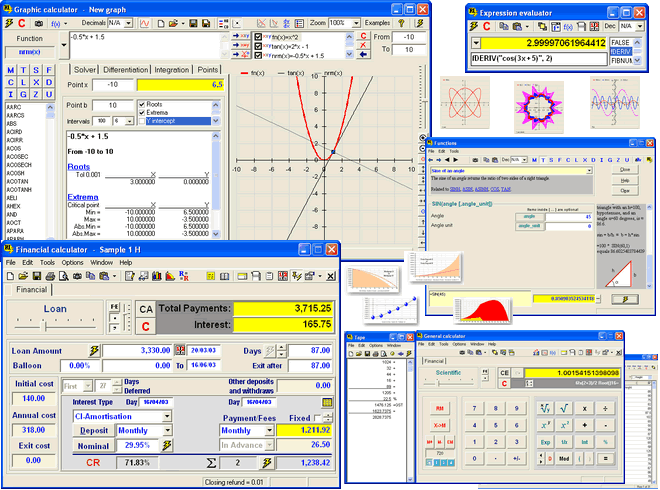This screenshot has width=660, height=490.
Task: Toggle the Roots checkbox
Action: 141,104
